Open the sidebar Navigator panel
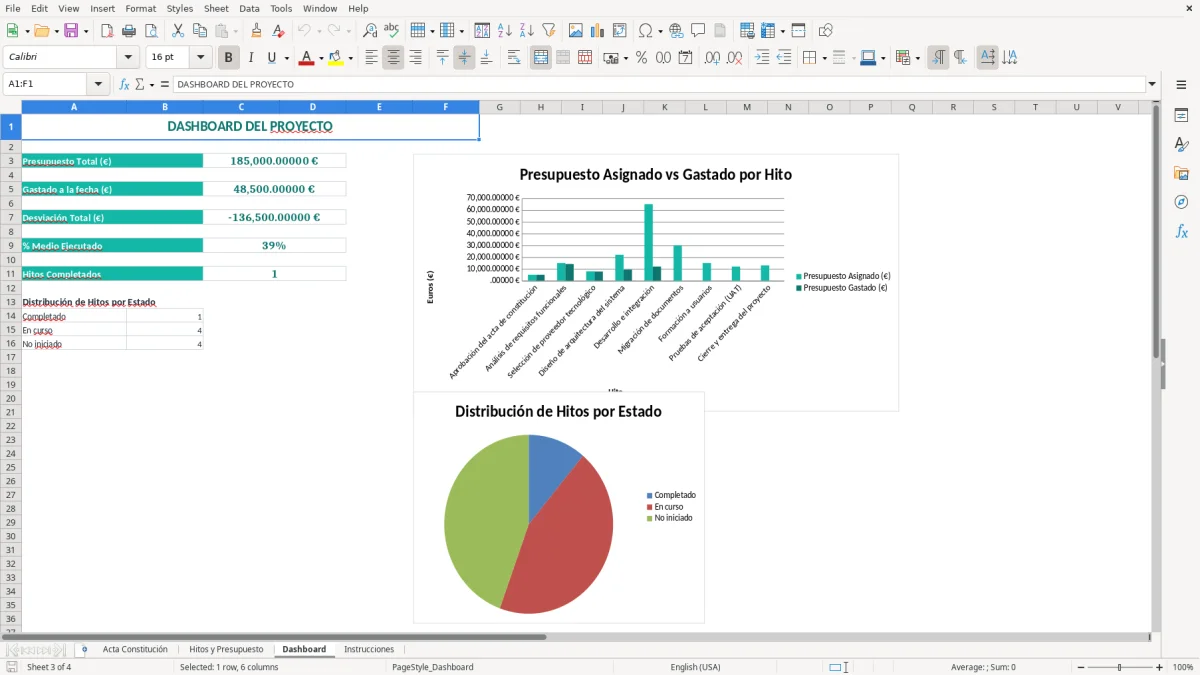The height and width of the screenshot is (675, 1200). 1181,202
